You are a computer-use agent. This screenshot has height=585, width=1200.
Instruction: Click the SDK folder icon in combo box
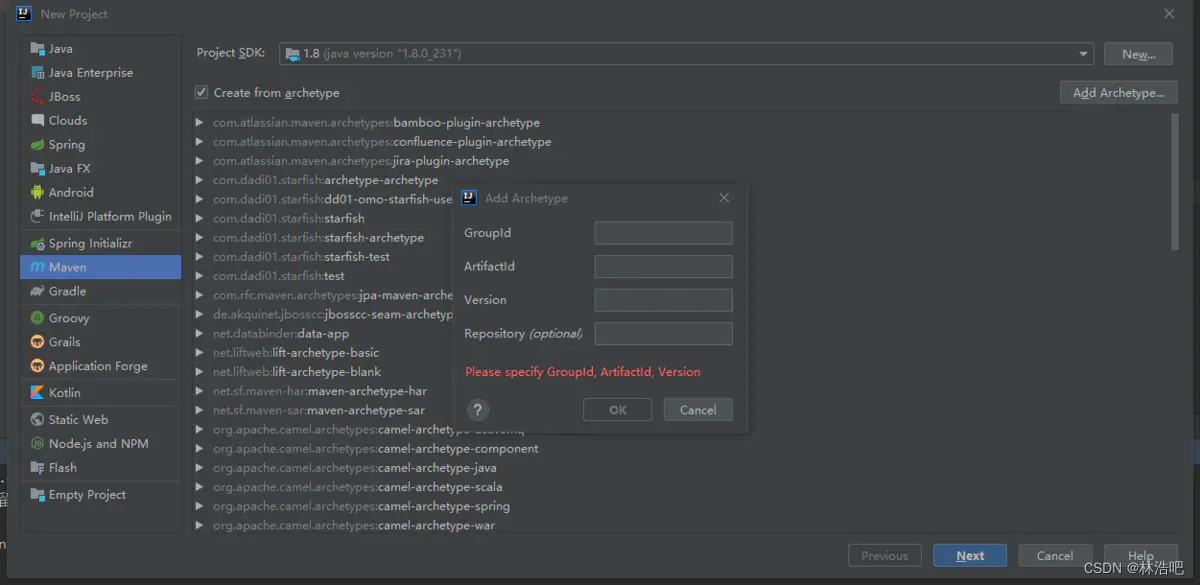[x=292, y=54]
